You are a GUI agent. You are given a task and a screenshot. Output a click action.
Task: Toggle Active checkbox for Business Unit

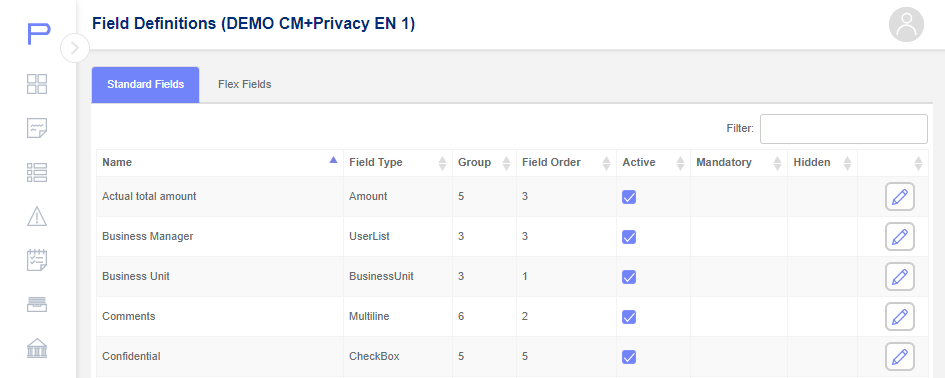(629, 277)
